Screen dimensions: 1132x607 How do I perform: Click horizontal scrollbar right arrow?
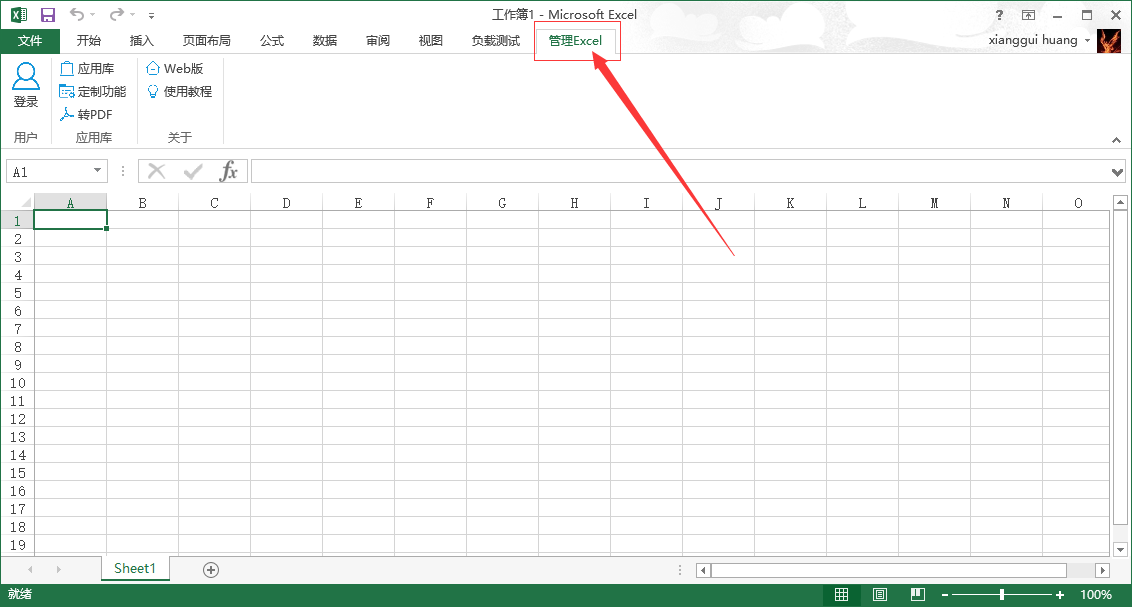click(x=1102, y=570)
